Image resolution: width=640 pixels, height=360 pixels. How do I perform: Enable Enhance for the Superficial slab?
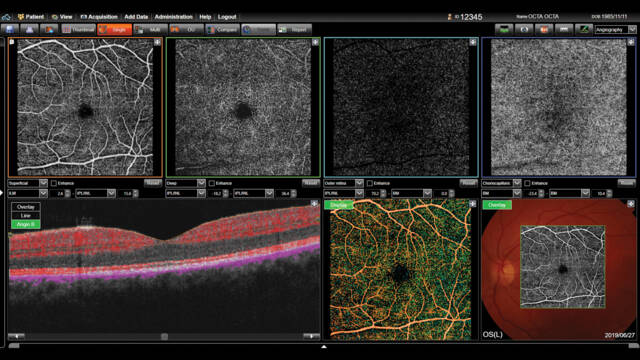54,183
